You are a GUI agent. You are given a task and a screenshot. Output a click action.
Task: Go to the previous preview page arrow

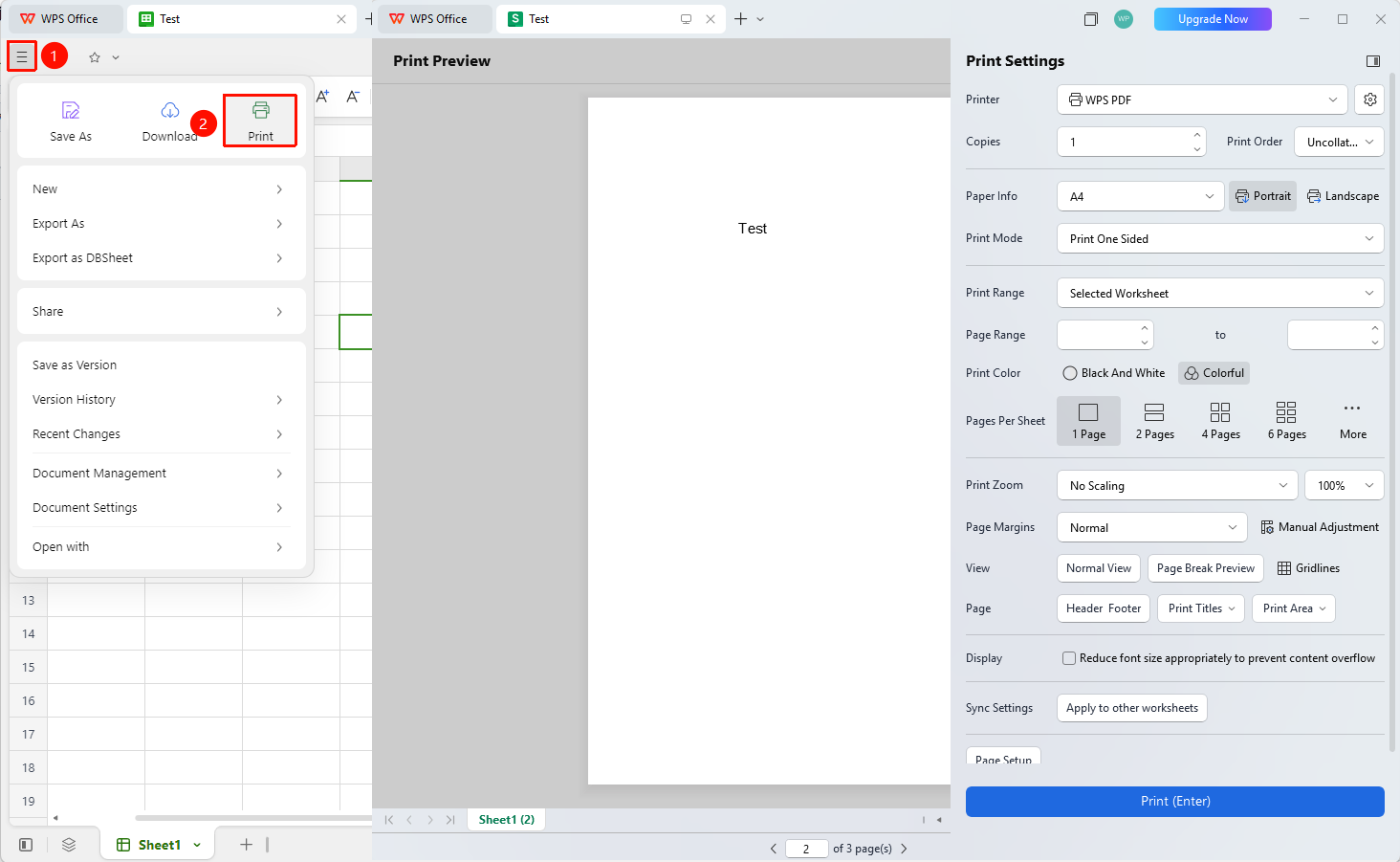[774, 849]
